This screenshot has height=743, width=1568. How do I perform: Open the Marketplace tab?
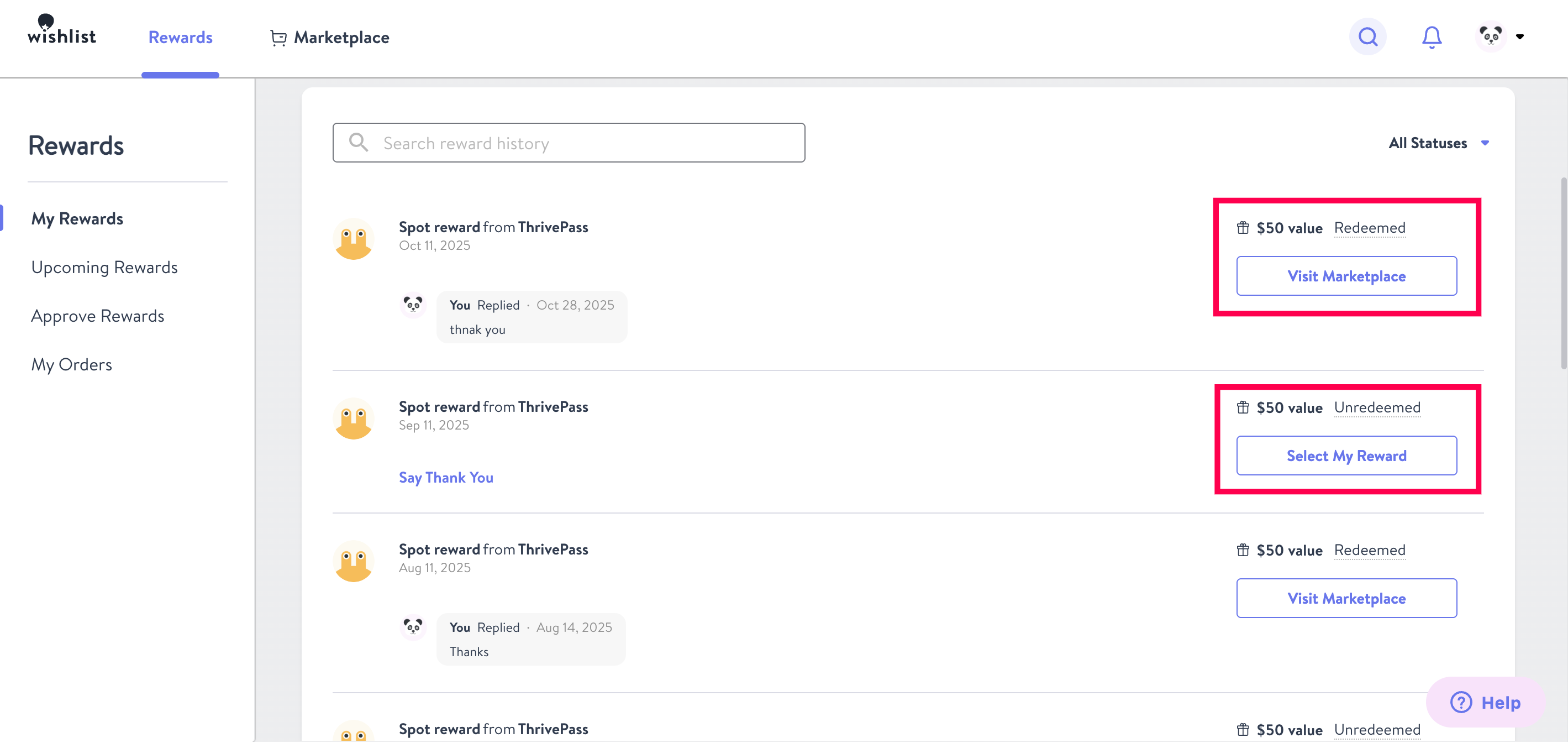pos(341,38)
